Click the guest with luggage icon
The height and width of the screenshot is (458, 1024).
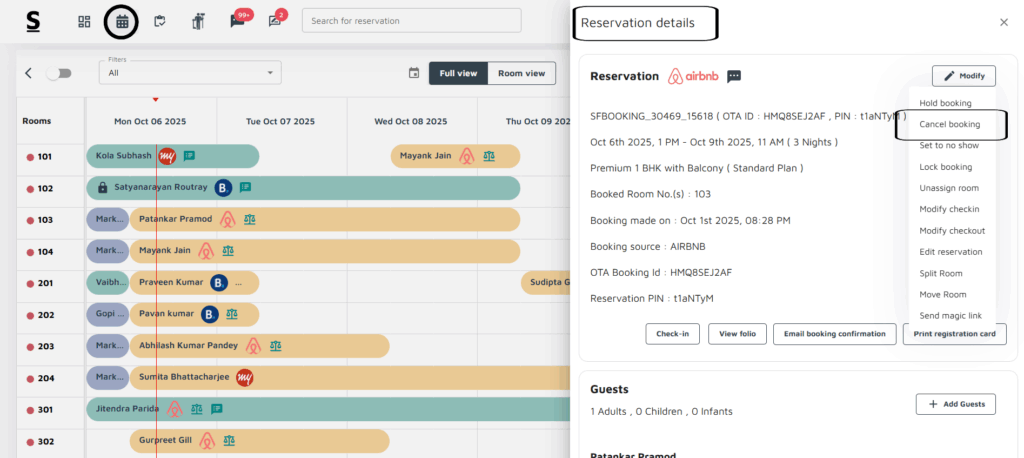[x=197, y=21]
